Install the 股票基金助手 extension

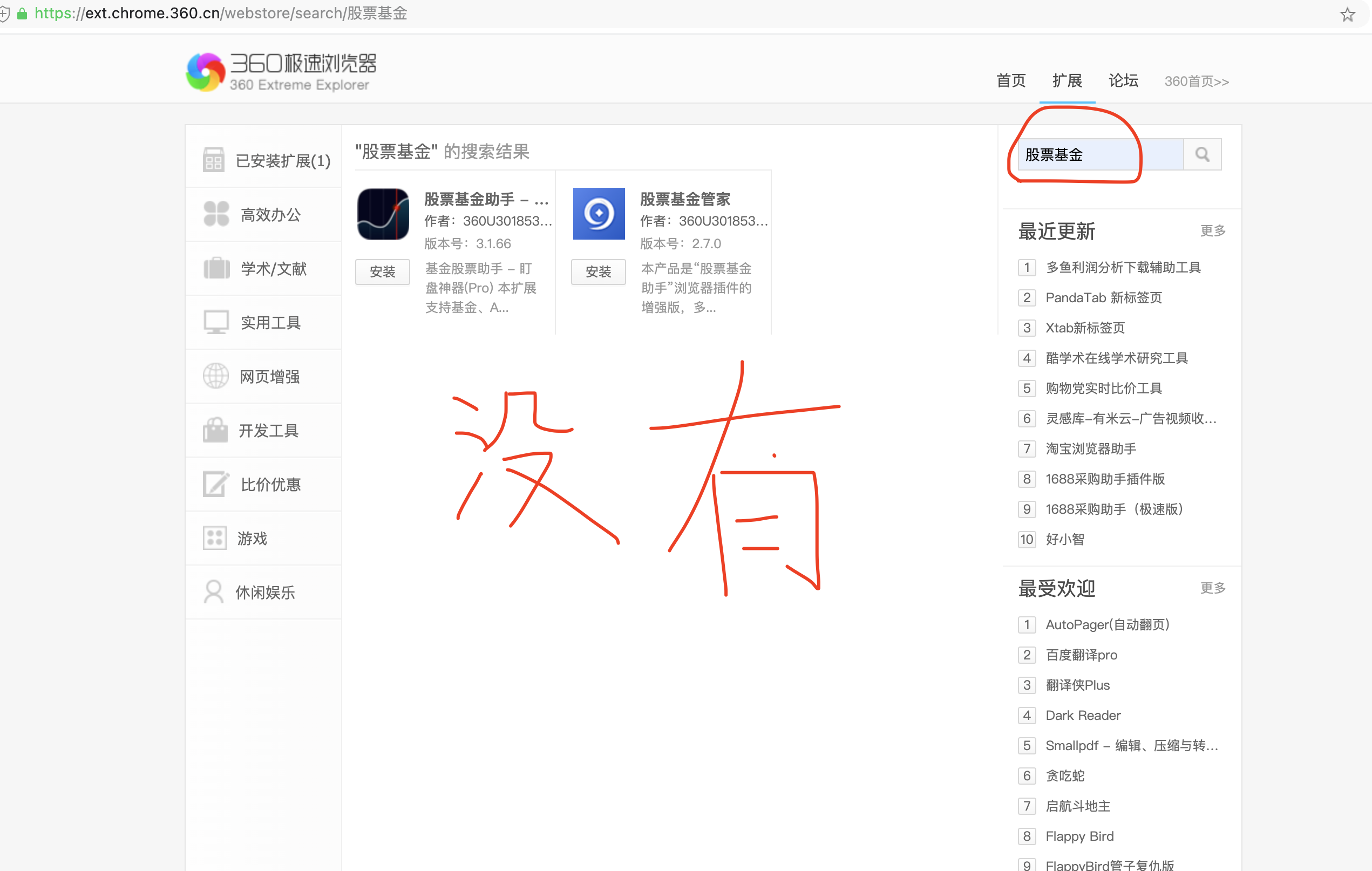tap(382, 272)
